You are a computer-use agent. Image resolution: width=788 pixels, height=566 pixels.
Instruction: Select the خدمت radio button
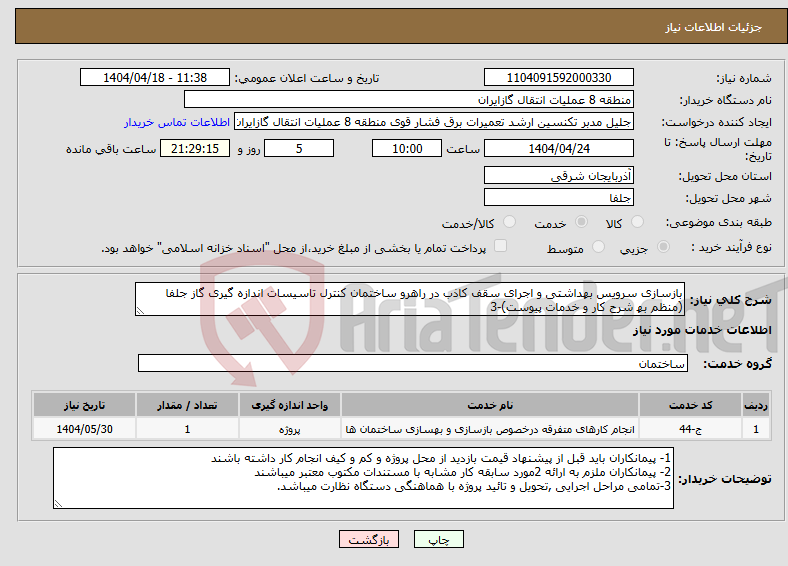click(581, 222)
